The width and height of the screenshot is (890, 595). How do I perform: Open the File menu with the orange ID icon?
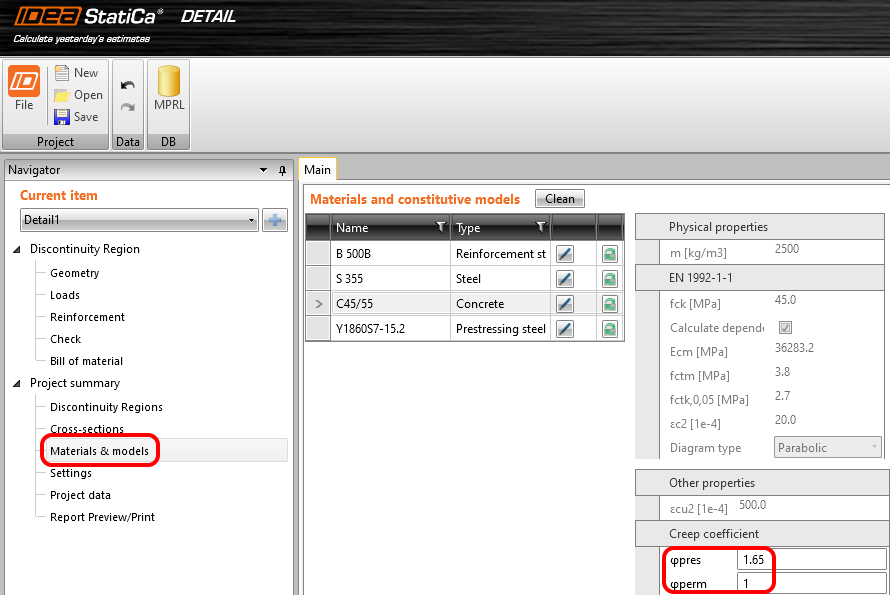24,89
